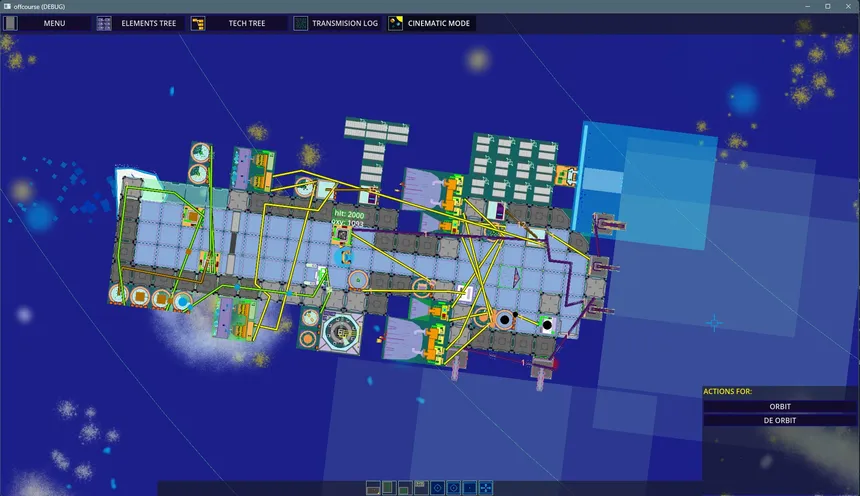Click the DE ORBIT action button
This screenshot has width=860, height=496.
pos(780,420)
